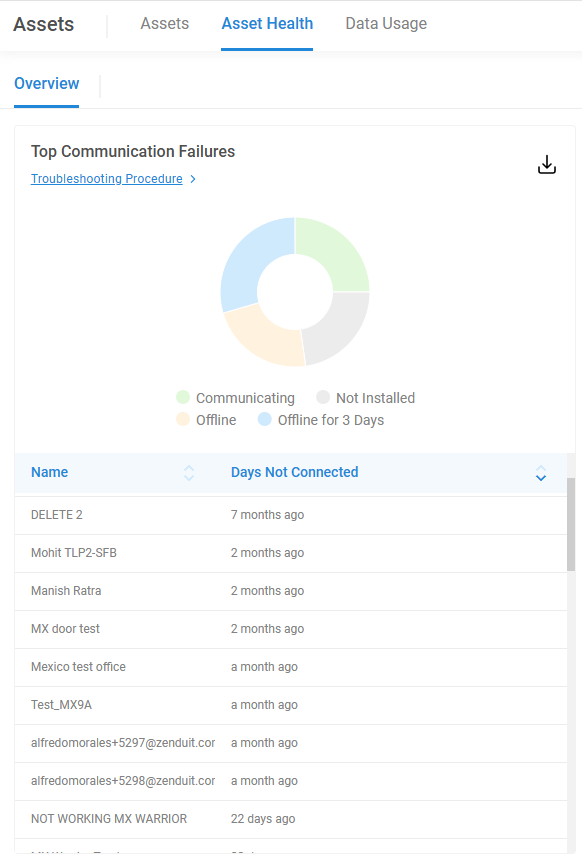582x862 pixels.
Task: Select the Asset Health tab
Action: tap(267, 24)
